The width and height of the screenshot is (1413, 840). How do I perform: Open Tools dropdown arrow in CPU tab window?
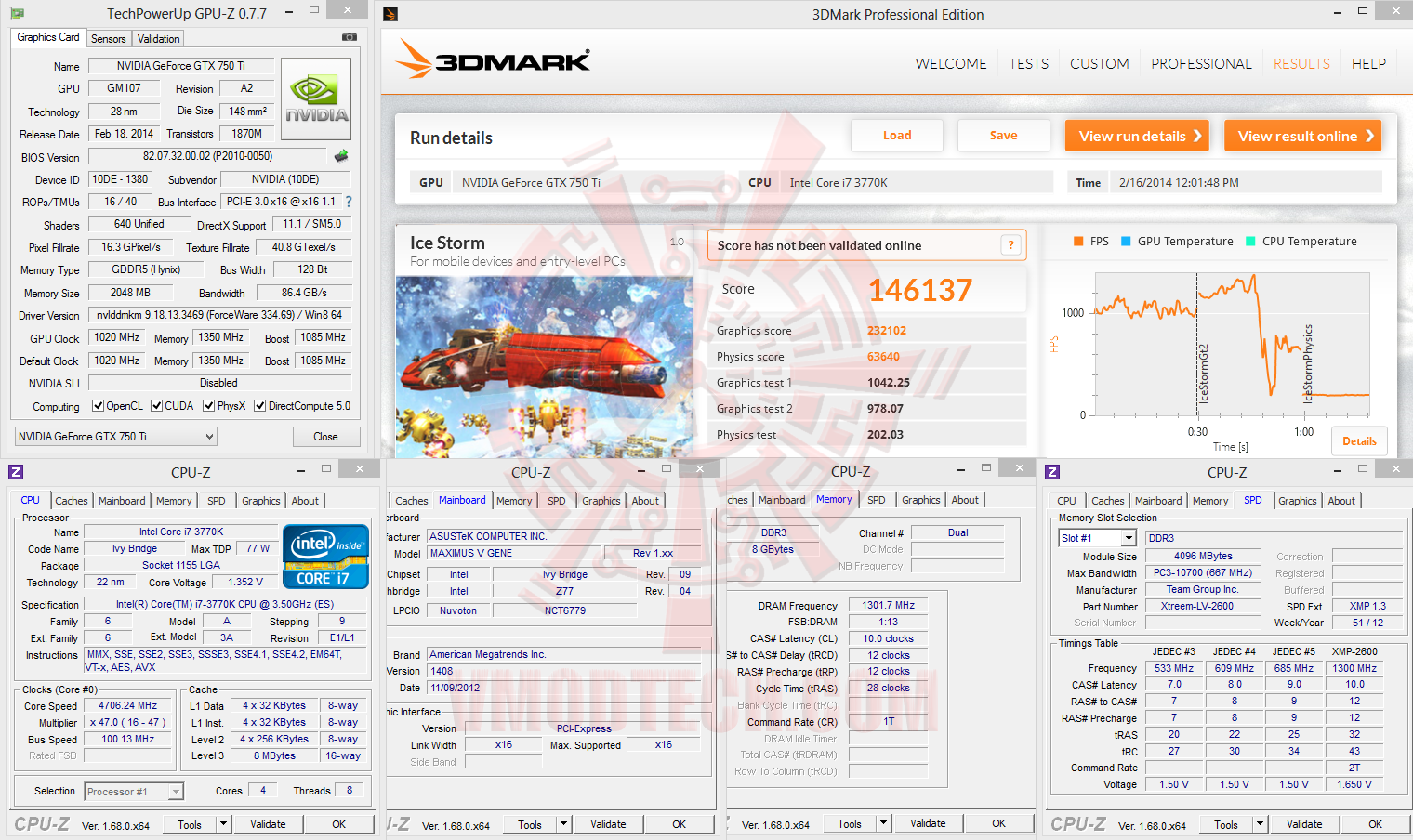click(x=223, y=824)
